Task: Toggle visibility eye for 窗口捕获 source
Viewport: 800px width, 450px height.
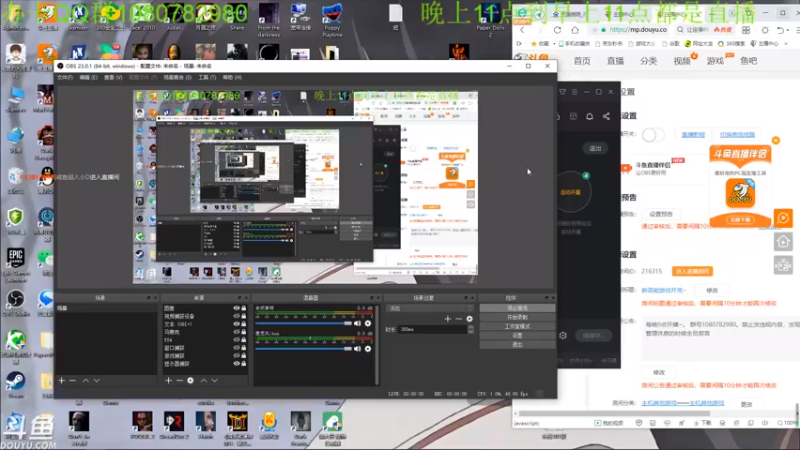Action: point(236,348)
